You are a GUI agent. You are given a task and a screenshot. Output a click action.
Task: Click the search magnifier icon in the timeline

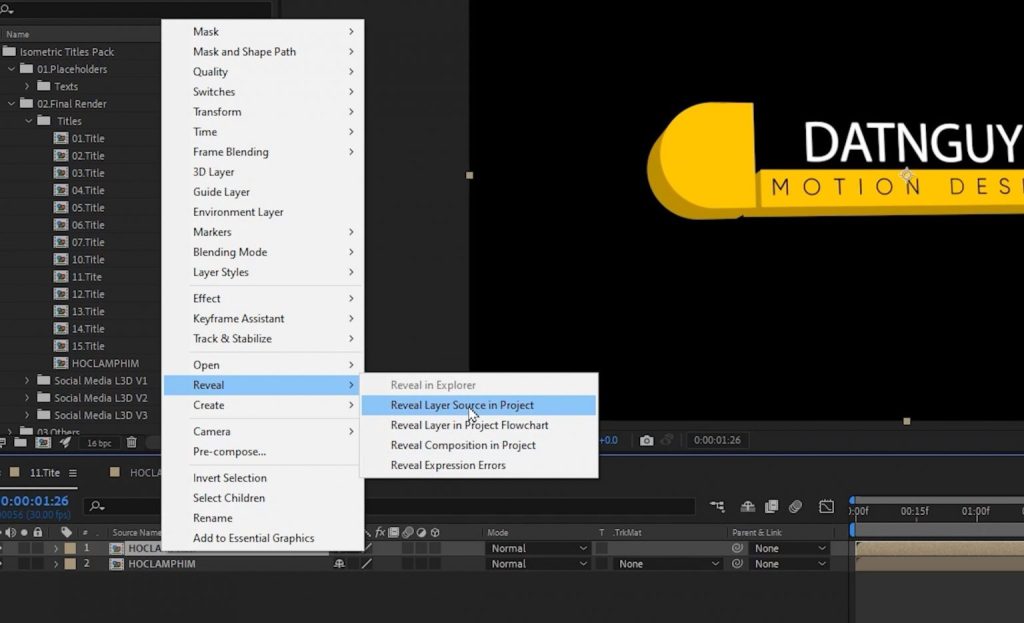pos(96,505)
